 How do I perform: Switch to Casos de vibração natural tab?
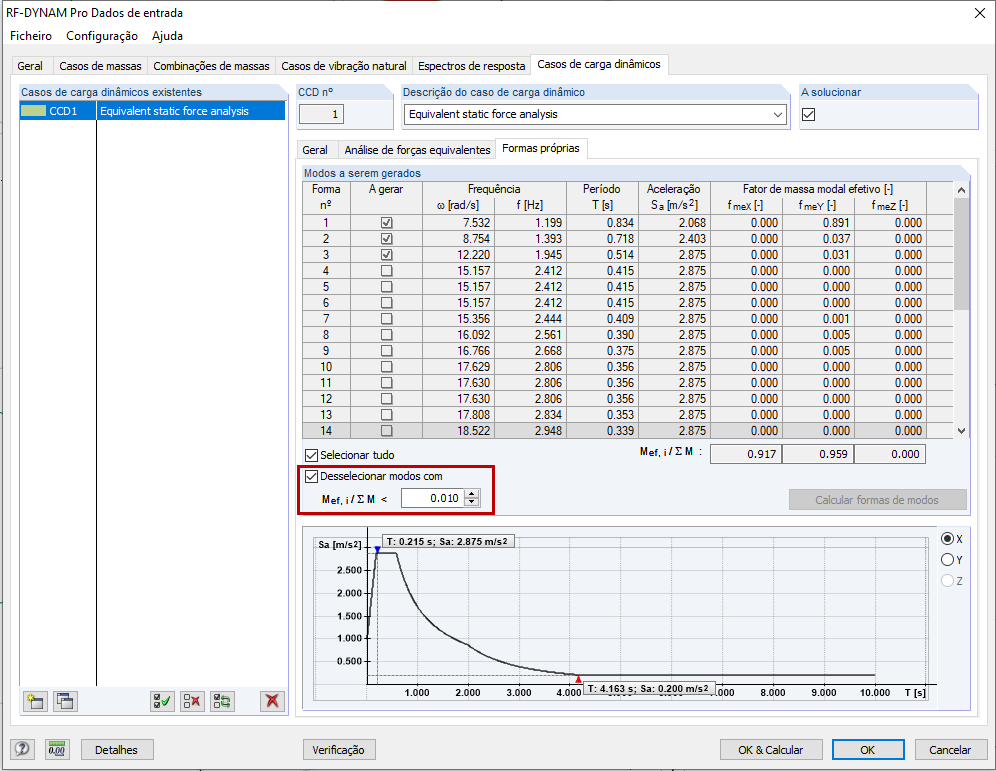344,66
